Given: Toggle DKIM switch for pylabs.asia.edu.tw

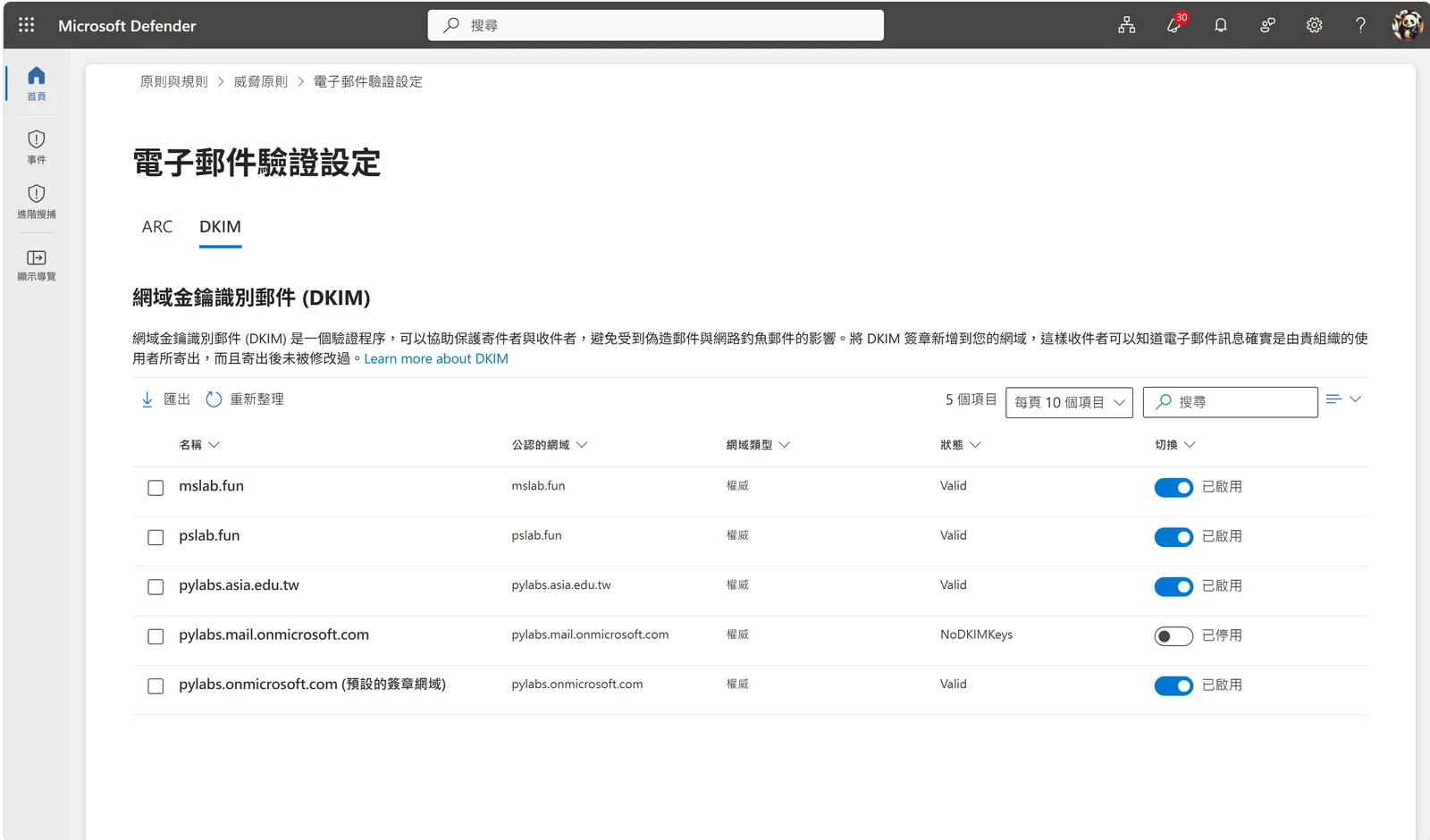Looking at the screenshot, I should click(x=1173, y=586).
